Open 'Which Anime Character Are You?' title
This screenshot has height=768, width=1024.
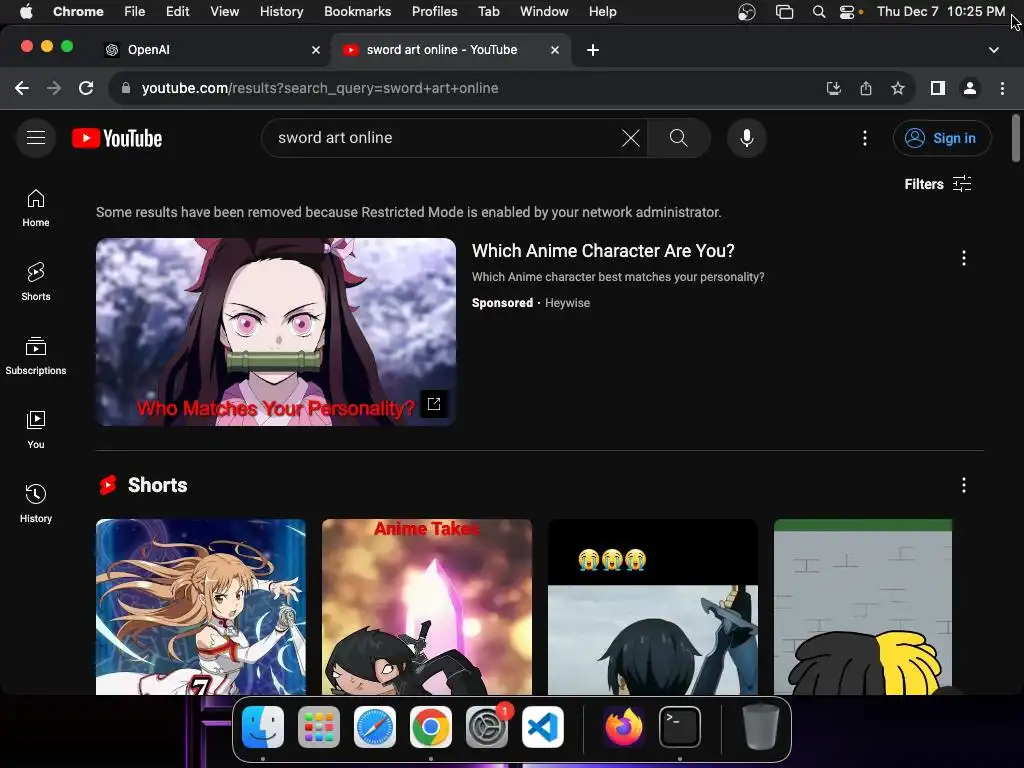pyautogui.click(x=603, y=251)
